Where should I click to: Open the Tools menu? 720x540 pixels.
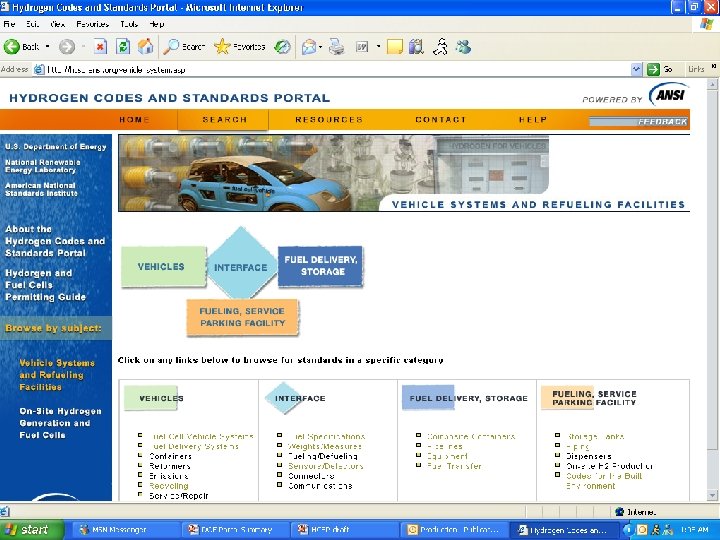click(x=129, y=24)
